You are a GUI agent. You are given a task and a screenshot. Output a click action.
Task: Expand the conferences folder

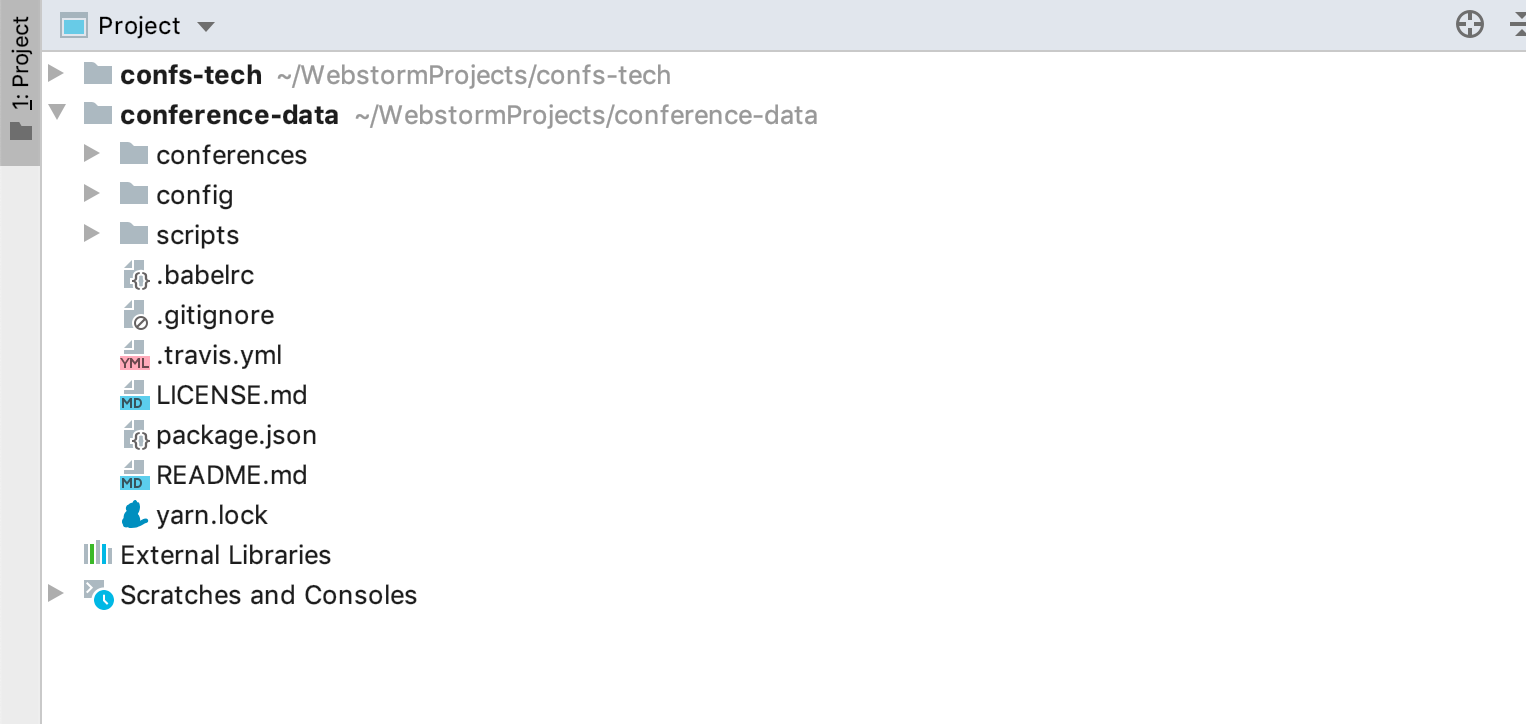click(92, 154)
